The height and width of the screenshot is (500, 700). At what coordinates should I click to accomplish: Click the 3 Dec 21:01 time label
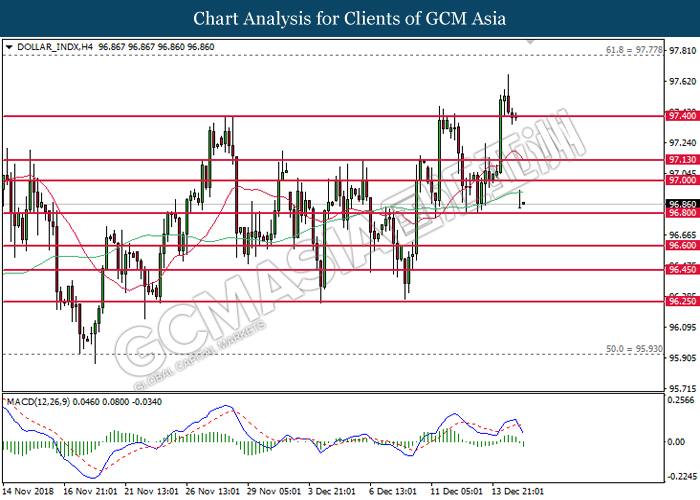[332, 492]
